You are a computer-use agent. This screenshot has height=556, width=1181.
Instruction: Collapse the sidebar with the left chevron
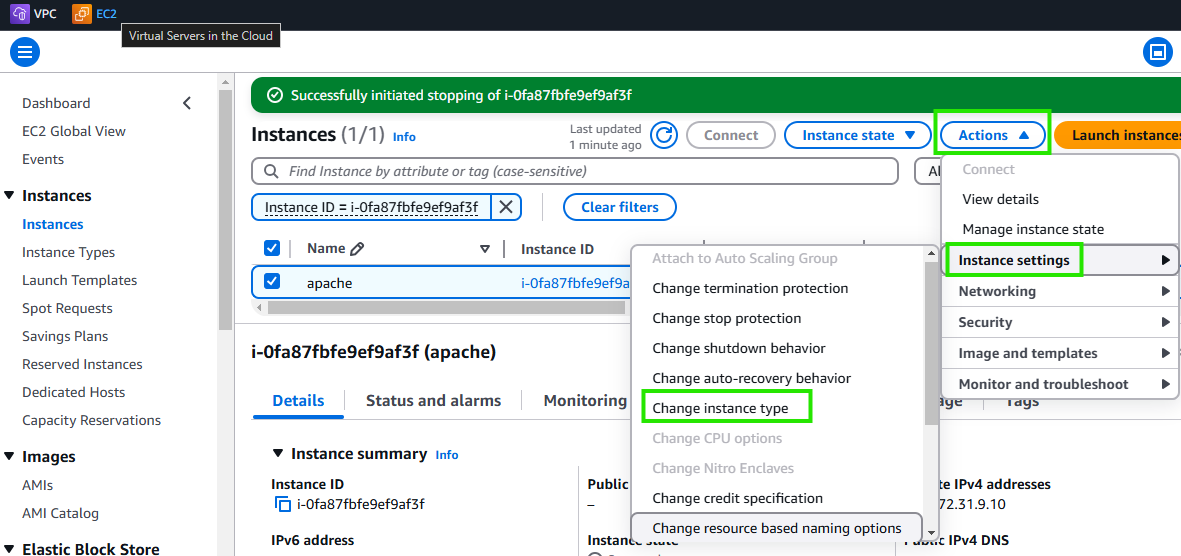point(187,103)
